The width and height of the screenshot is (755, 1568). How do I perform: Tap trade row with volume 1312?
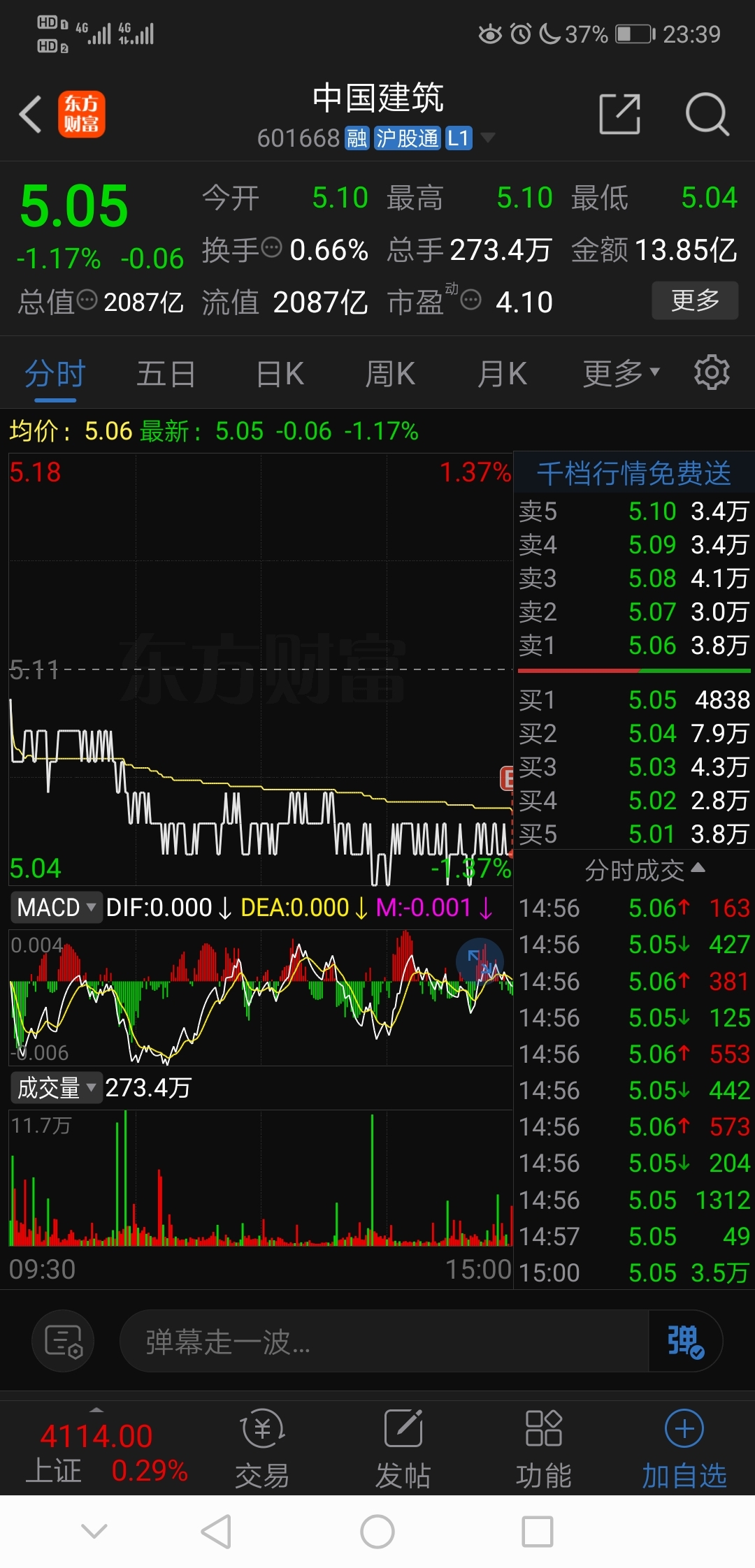coord(634,1200)
